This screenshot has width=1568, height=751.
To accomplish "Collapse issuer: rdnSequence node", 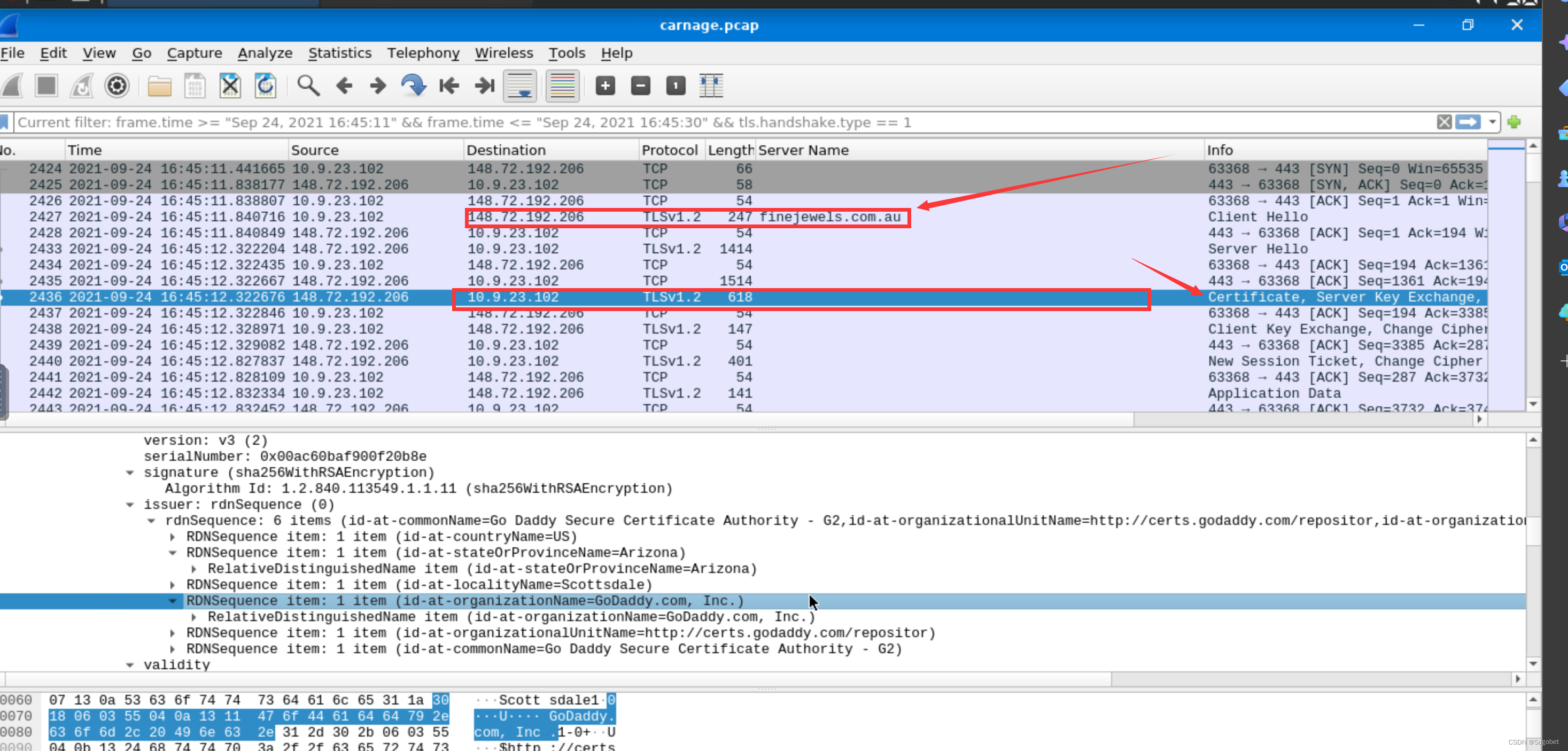I will pyautogui.click(x=130, y=505).
